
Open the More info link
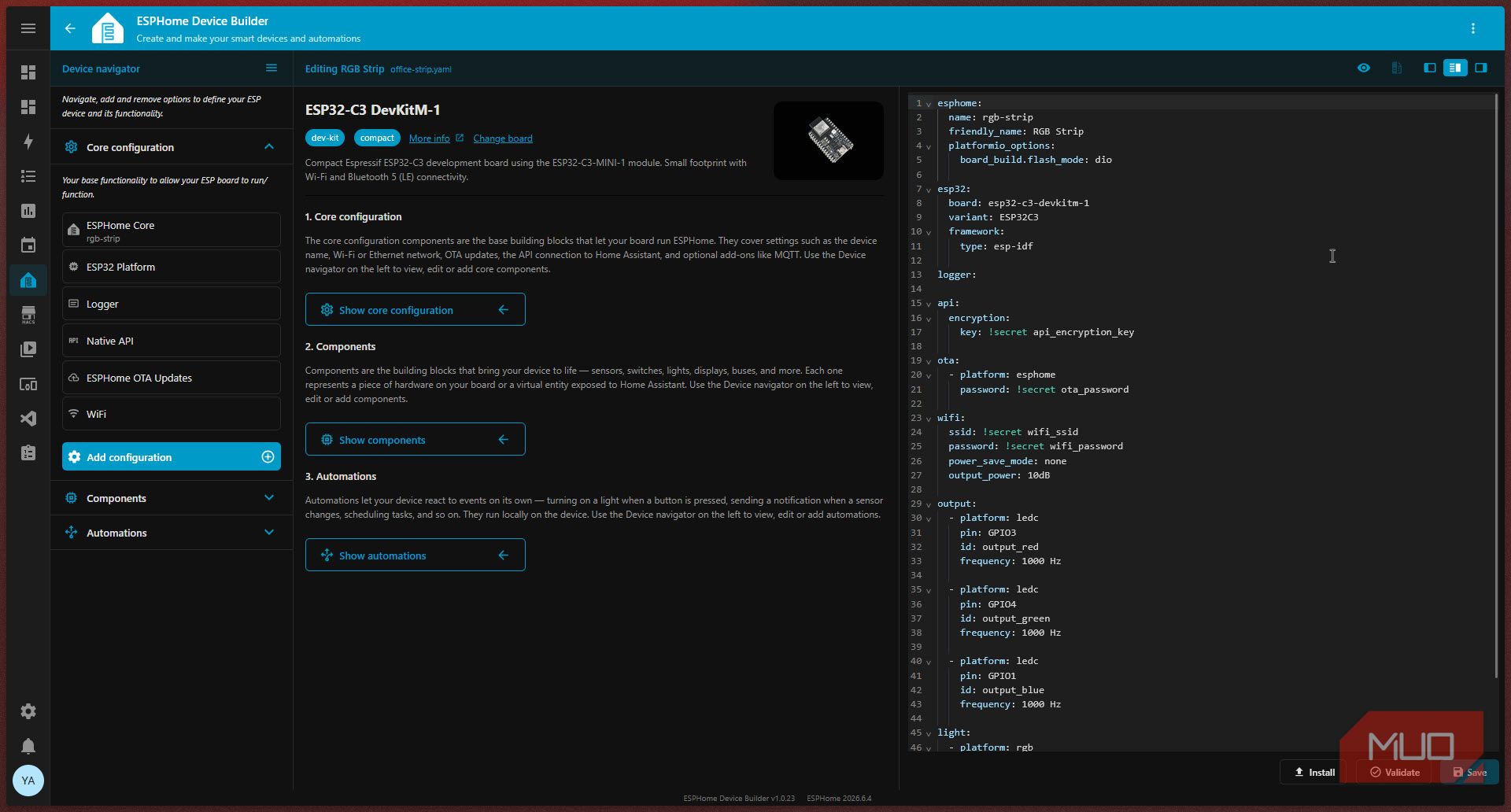coord(430,138)
